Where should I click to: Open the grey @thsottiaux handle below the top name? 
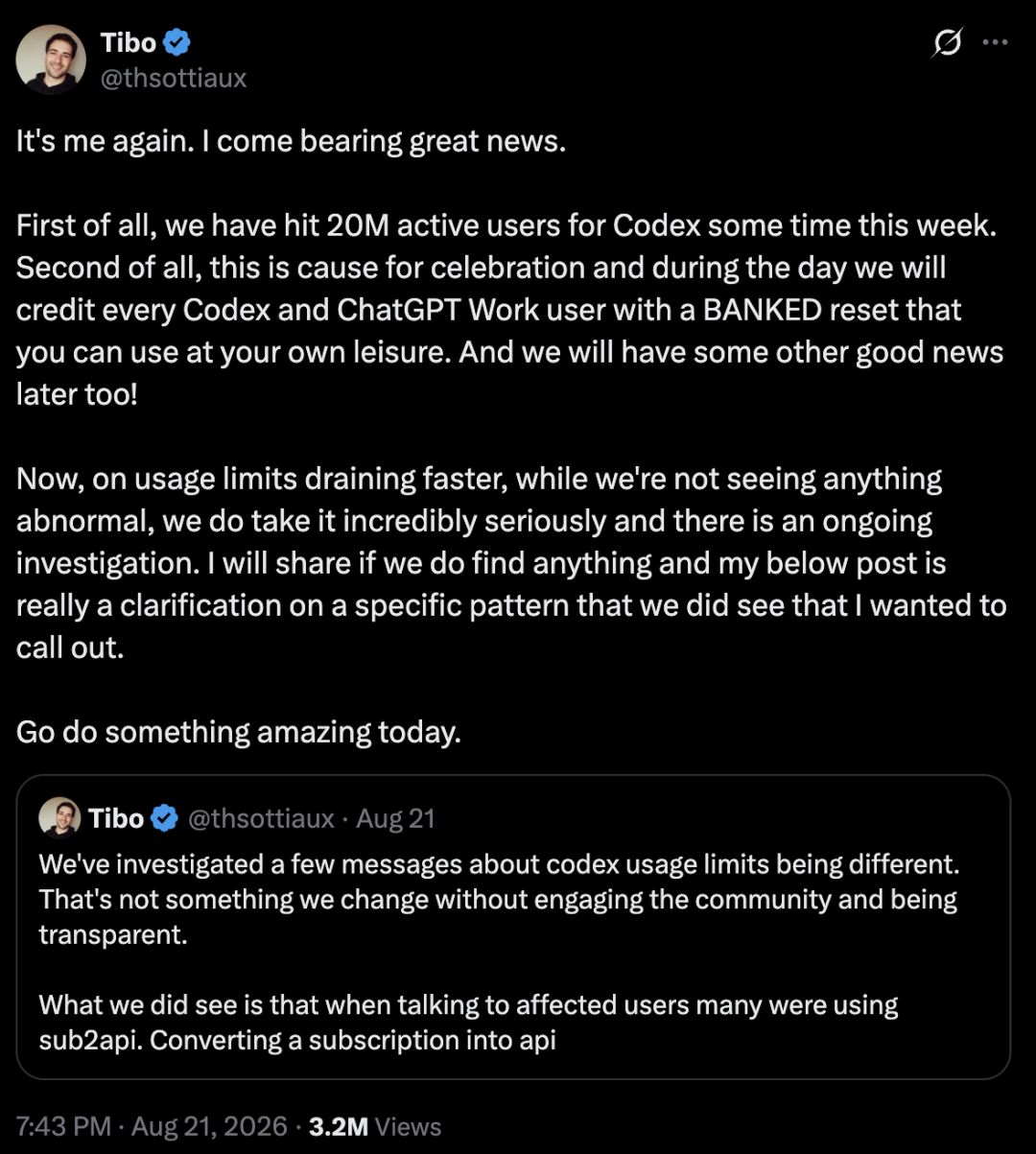pyautogui.click(x=174, y=78)
